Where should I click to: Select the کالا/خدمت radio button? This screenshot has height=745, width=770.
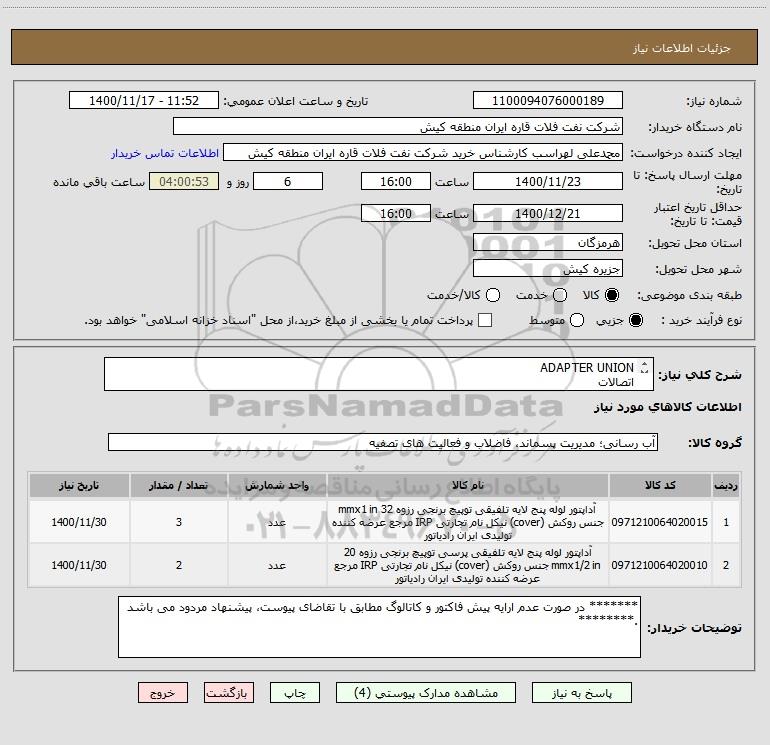[493, 295]
